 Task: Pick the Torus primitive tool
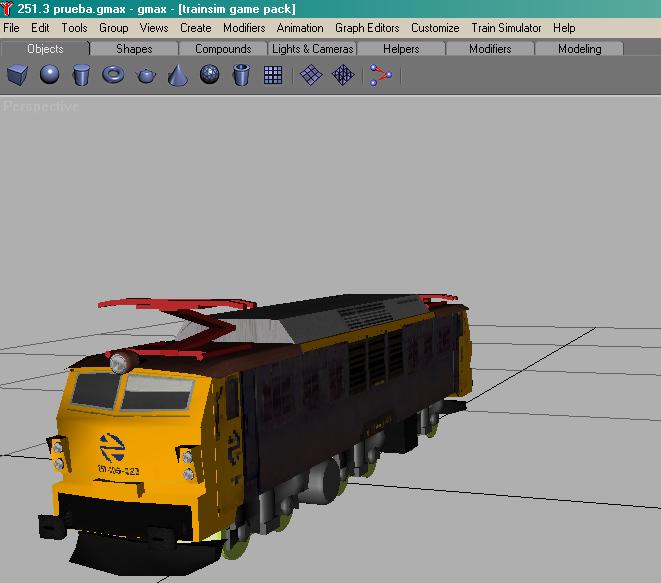tap(113, 74)
